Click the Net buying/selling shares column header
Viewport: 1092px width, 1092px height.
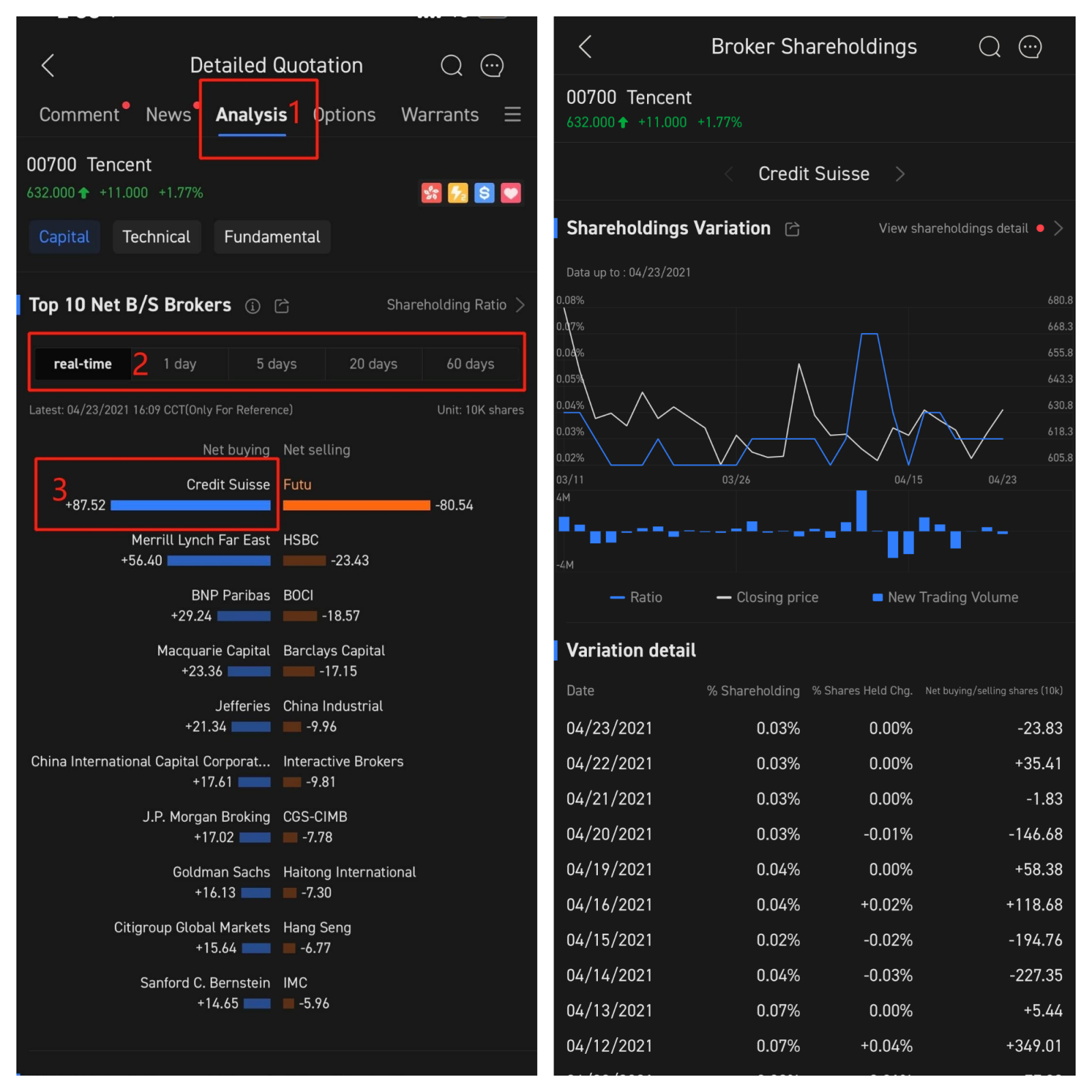pos(994,691)
